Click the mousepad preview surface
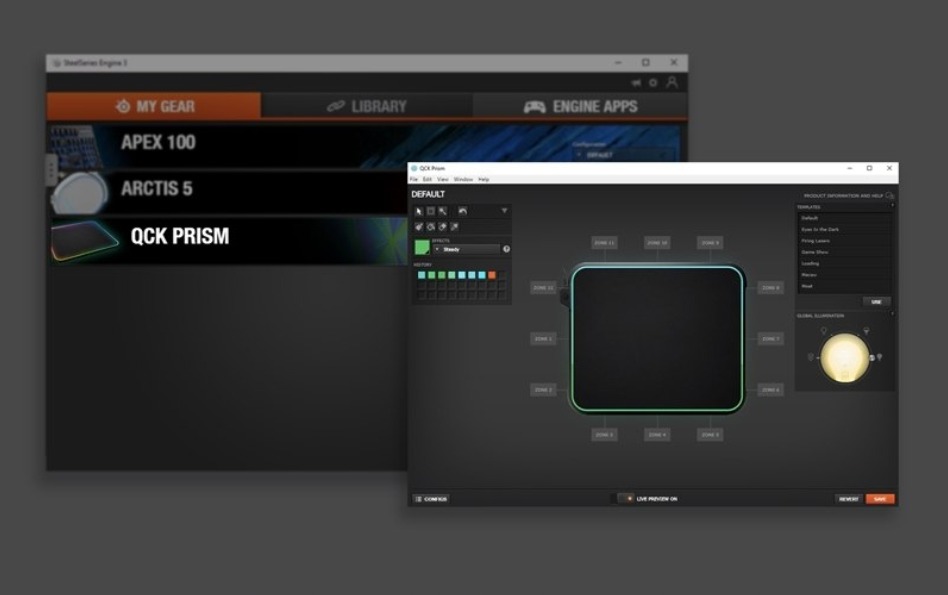The image size is (948, 595). pos(657,339)
